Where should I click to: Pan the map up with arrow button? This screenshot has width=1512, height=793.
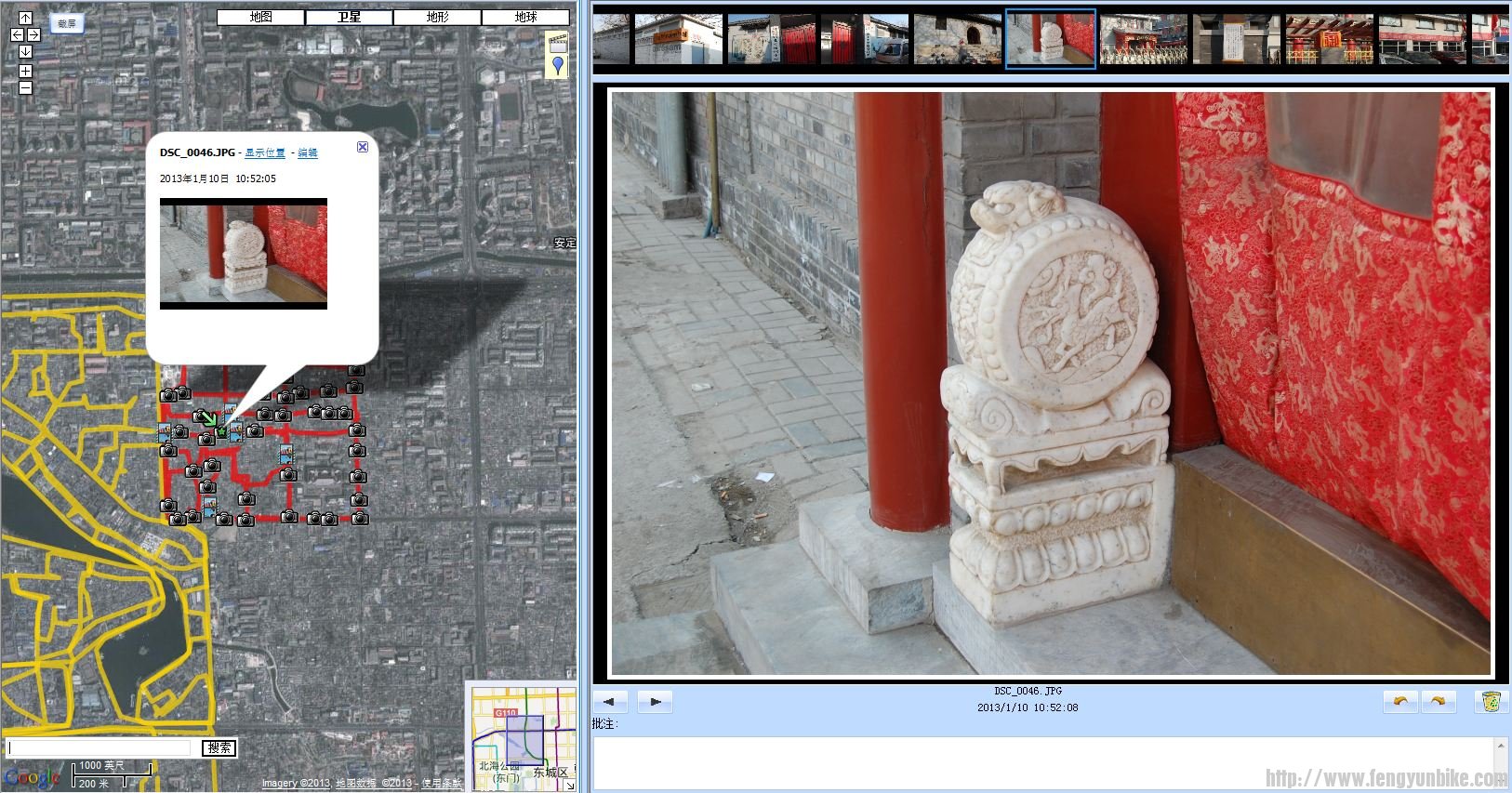[x=25, y=18]
